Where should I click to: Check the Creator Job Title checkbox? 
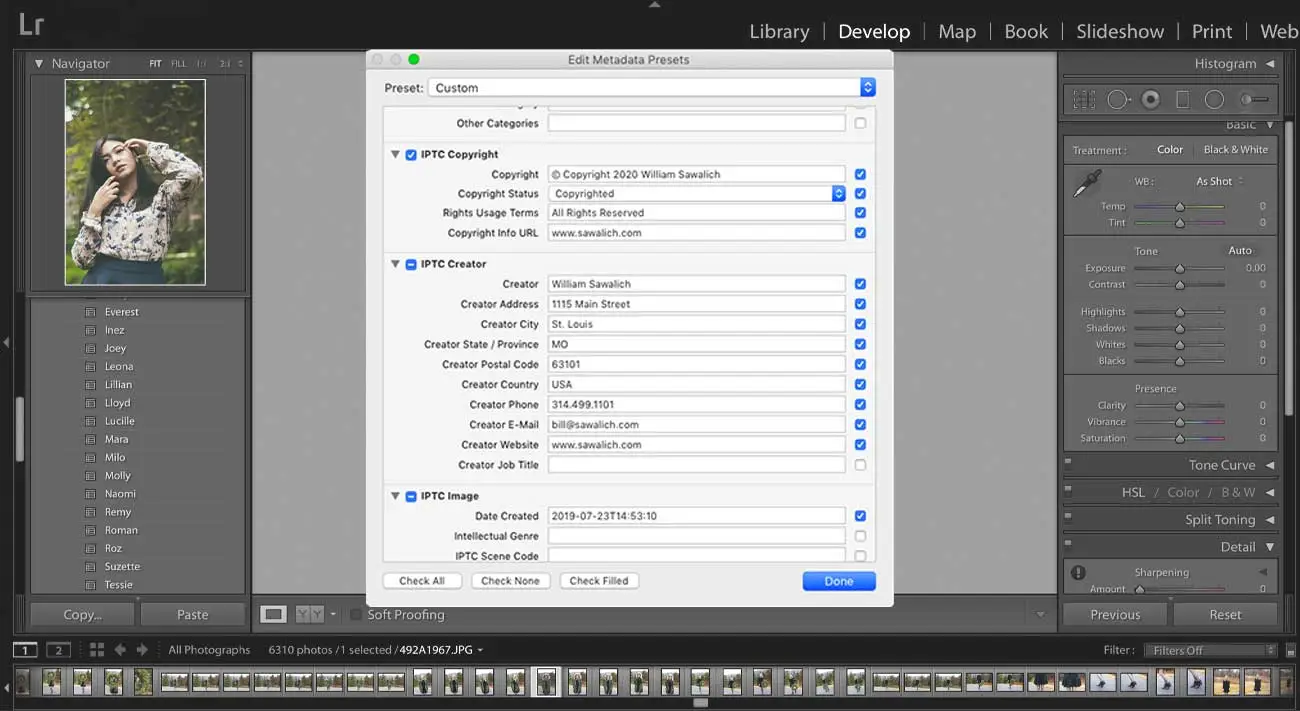[860, 465]
